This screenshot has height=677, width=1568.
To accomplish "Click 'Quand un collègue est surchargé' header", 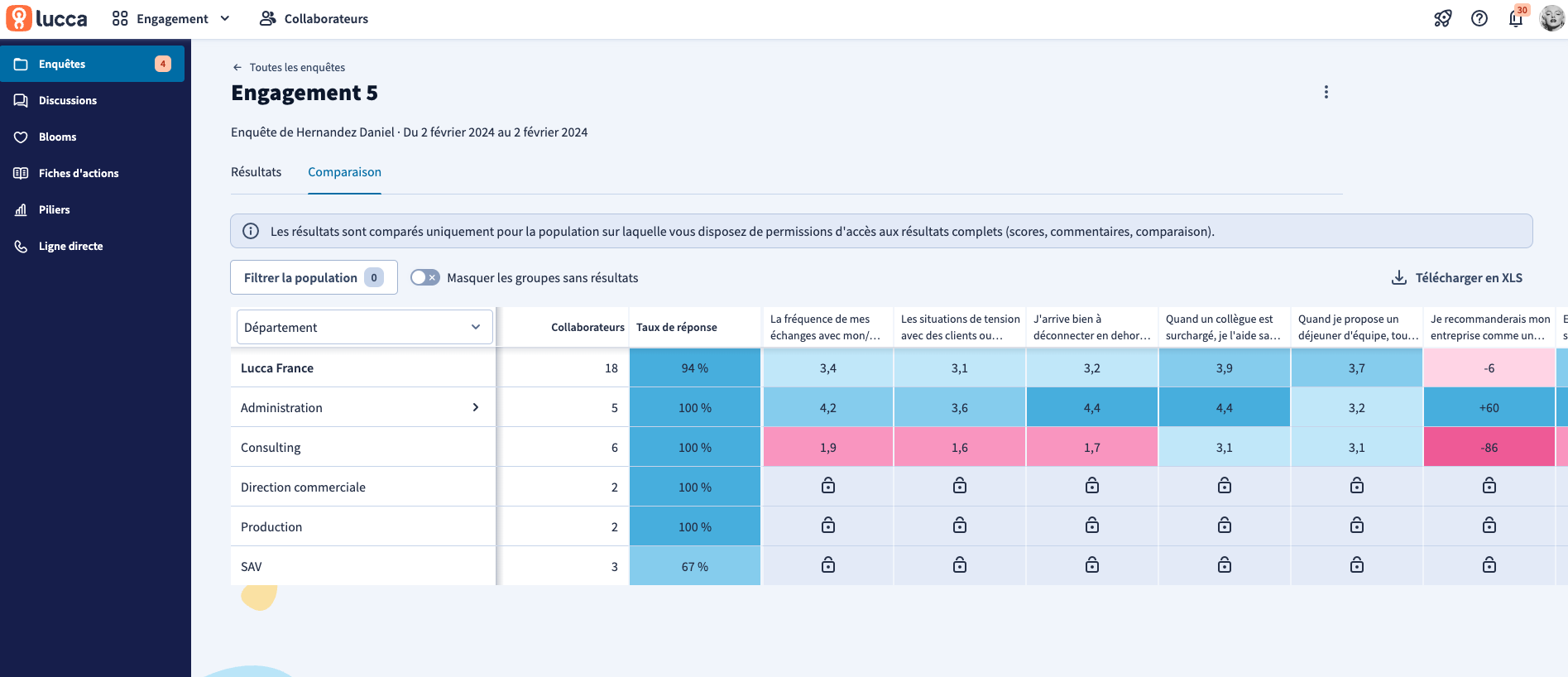I will point(1225,327).
